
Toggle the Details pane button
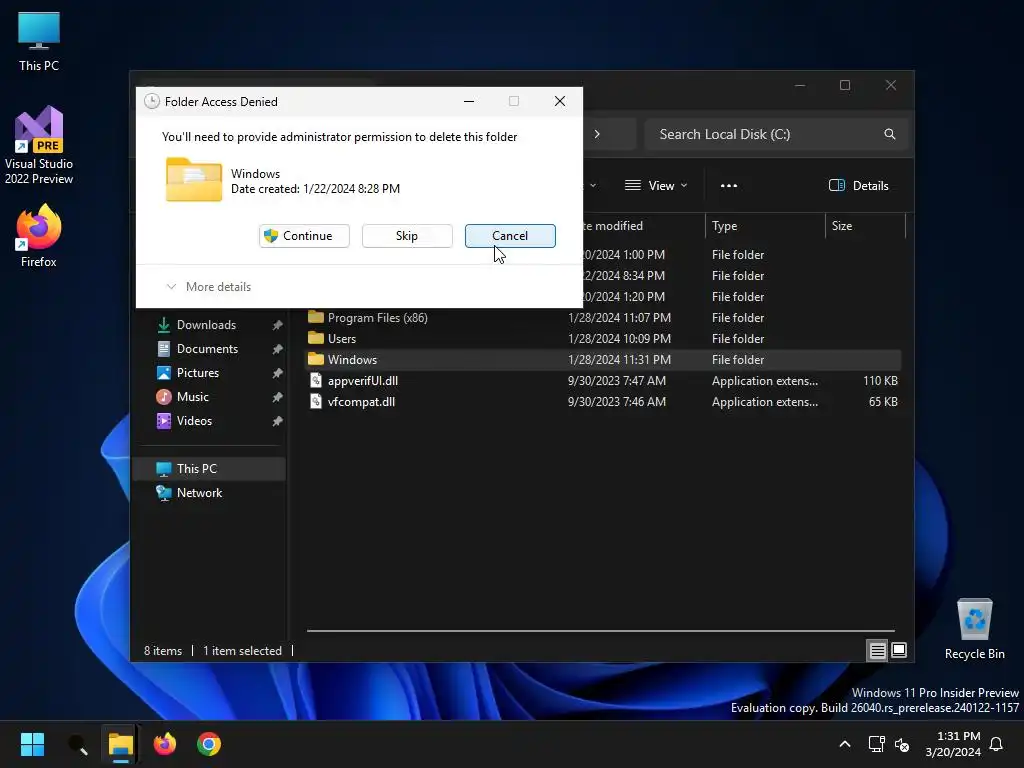click(x=858, y=185)
